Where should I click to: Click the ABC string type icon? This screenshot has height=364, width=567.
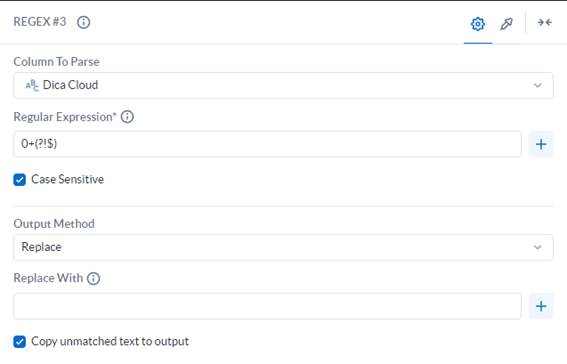click(x=31, y=86)
